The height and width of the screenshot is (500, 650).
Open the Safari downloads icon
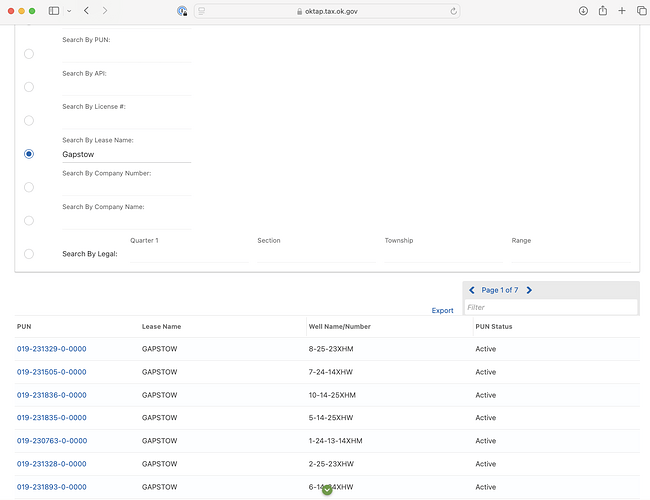pyautogui.click(x=583, y=10)
